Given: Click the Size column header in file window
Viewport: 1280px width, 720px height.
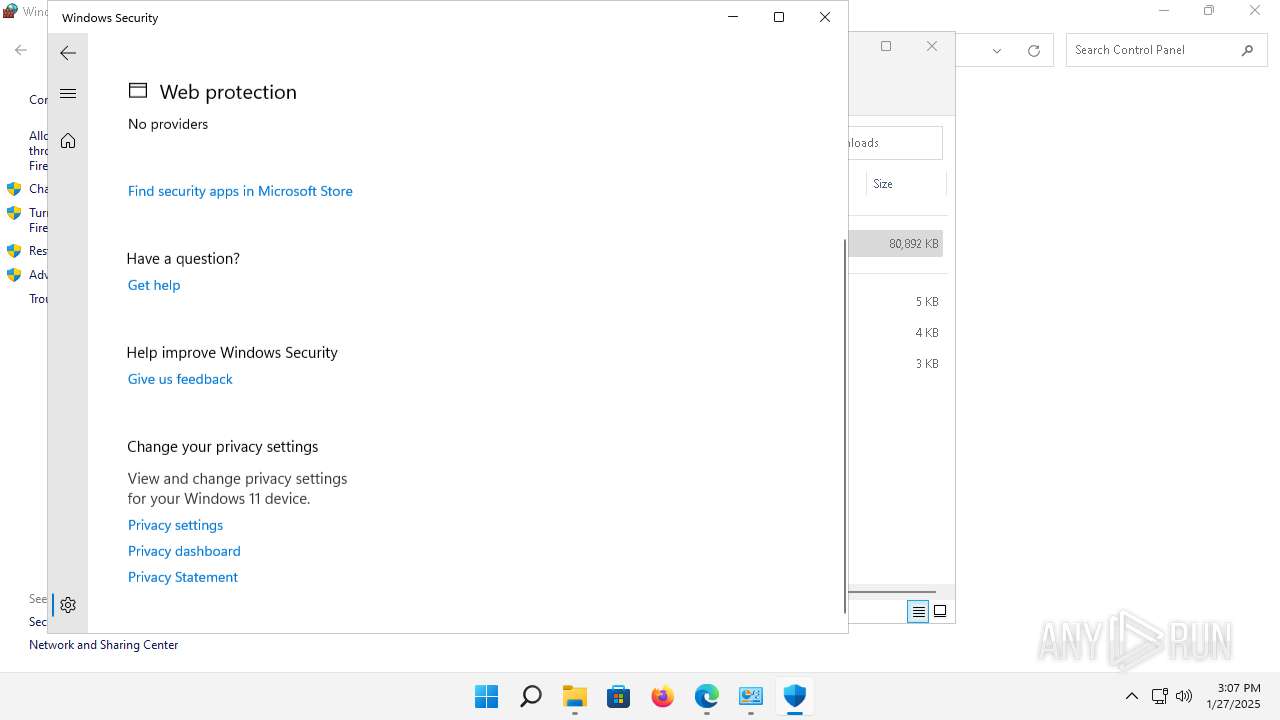Looking at the screenshot, I should [x=905, y=184].
